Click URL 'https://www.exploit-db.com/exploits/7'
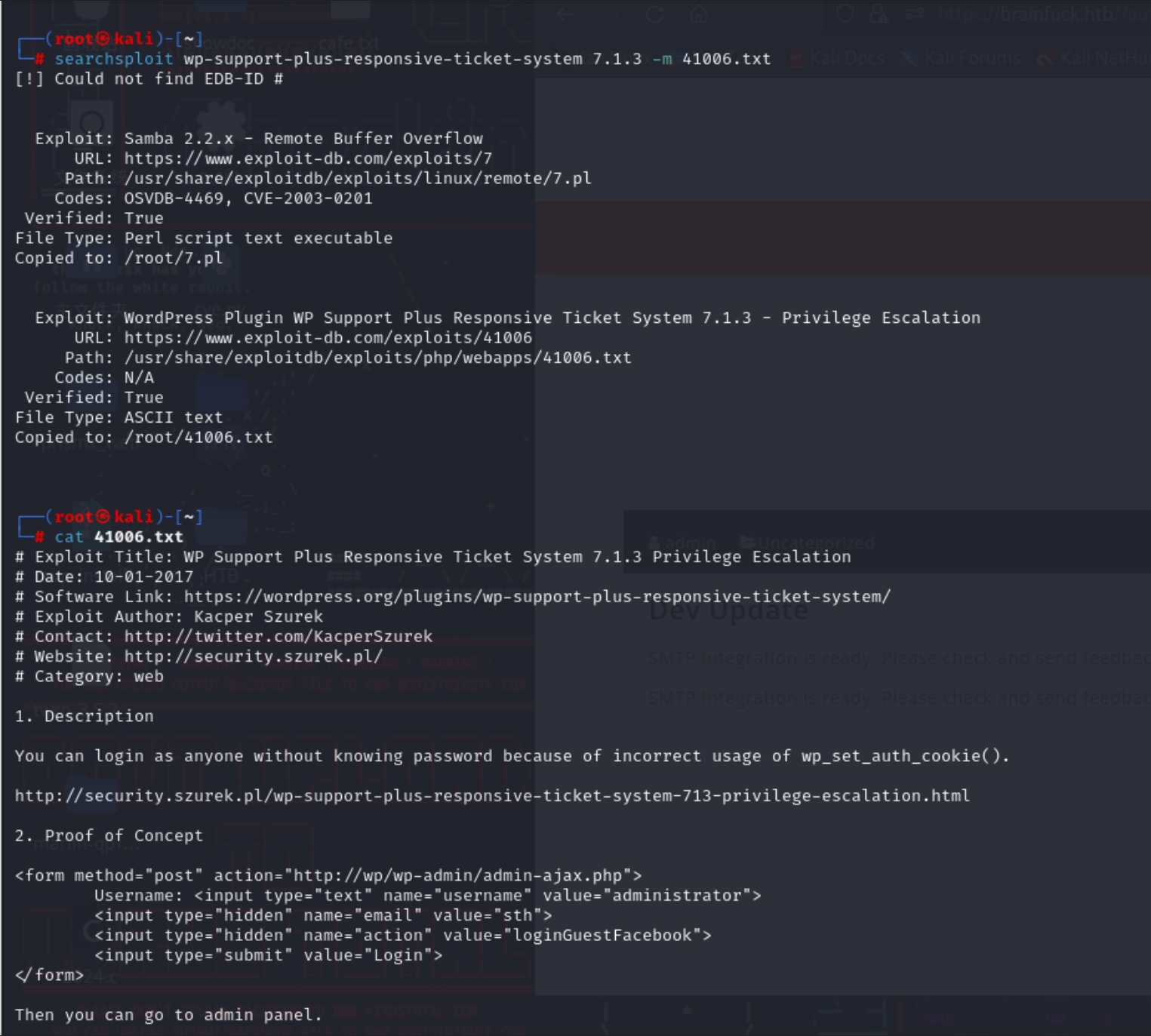 (x=308, y=158)
